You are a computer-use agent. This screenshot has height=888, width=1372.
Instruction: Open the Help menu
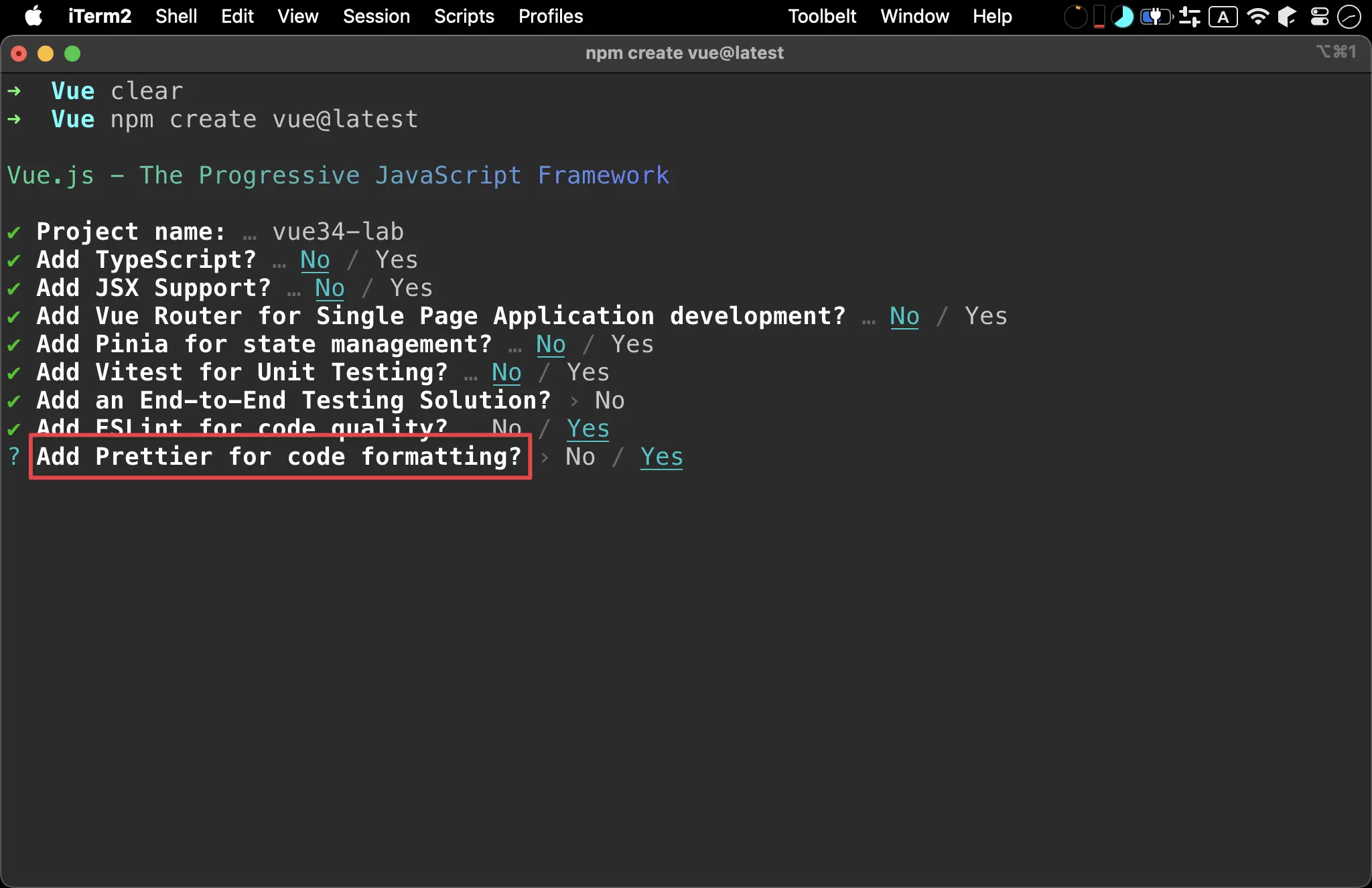[x=992, y=16]
